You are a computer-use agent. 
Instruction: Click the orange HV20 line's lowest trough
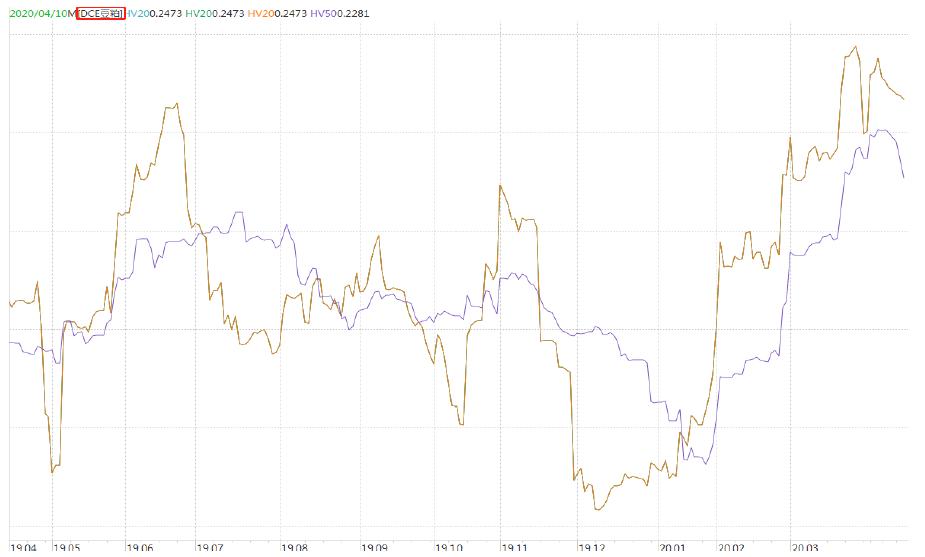coord(597,510)
